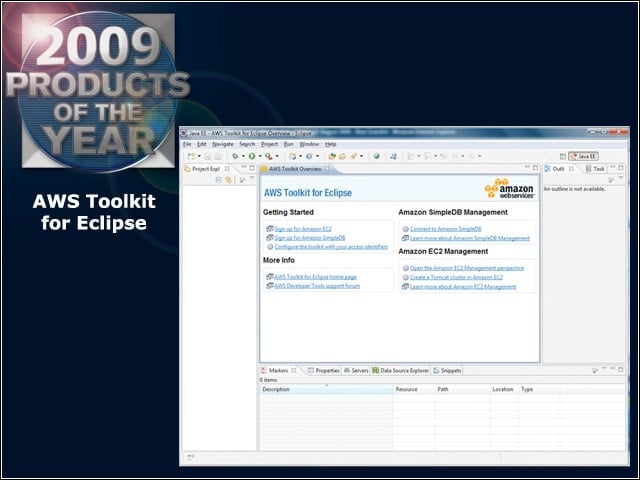Minimize the editor area
This screenshot has width=640, height=480.
pos(527,167)
